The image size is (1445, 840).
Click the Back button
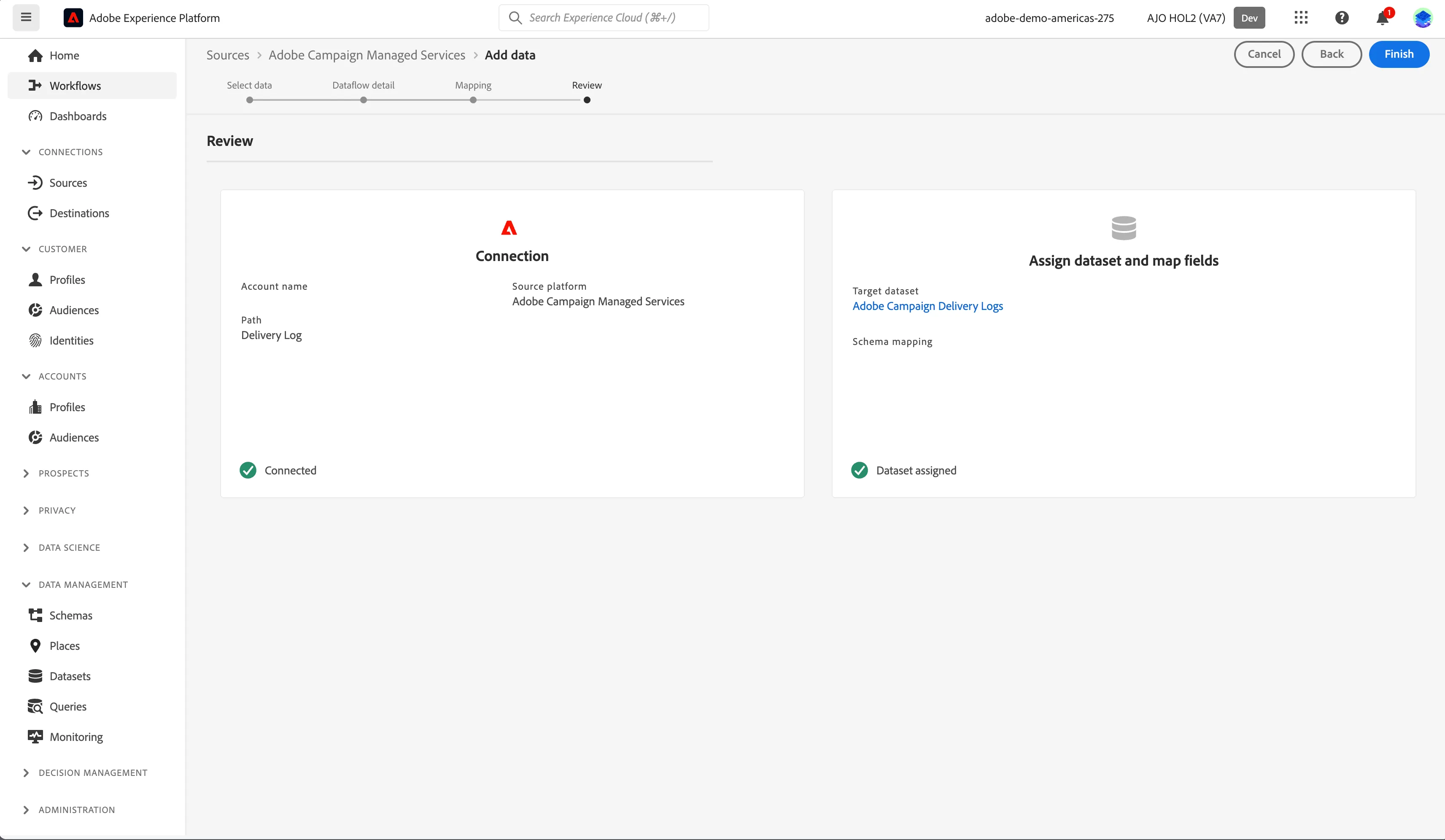(1332, 54)
